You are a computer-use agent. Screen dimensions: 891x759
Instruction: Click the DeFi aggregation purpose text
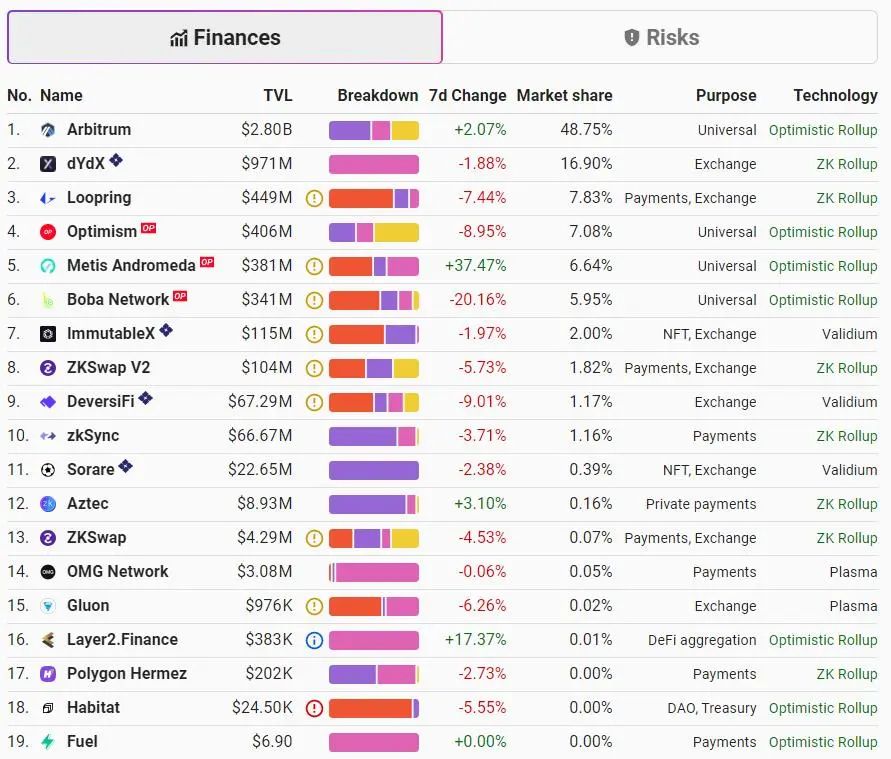702,640
